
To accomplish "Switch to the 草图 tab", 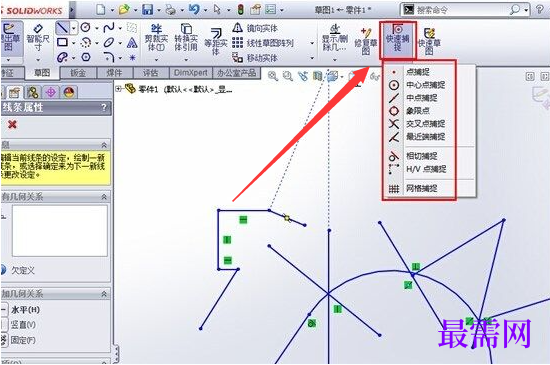I will pyautogui.click(x=42, y=73).
